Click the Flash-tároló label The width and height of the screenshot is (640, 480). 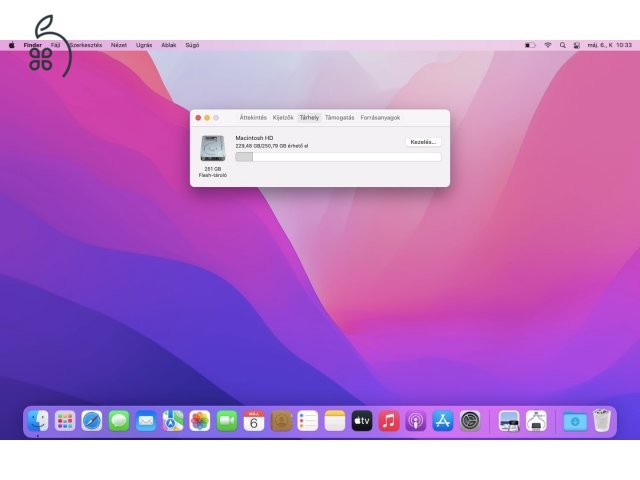(x=213, y=175)
